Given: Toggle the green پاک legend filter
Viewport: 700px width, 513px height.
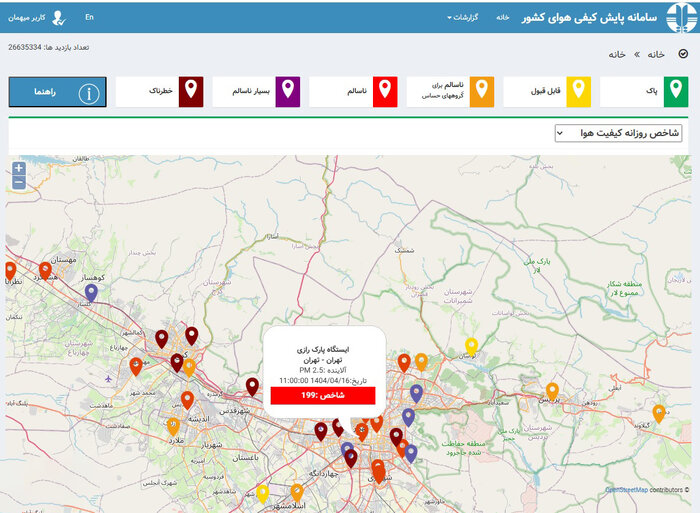Looking at the screenshot, I should (650, 92).
